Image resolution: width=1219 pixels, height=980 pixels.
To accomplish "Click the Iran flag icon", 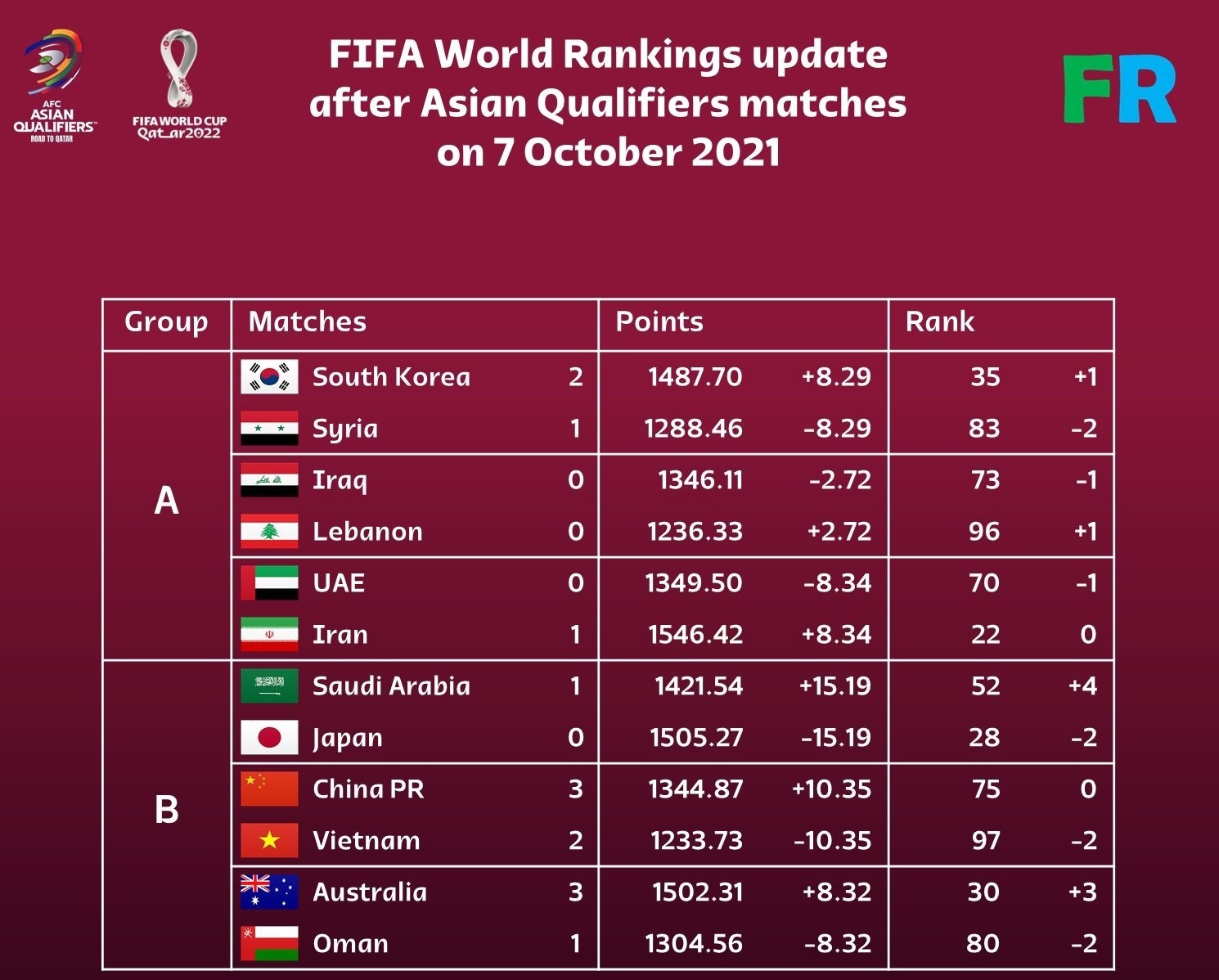I will click(269, 635).
